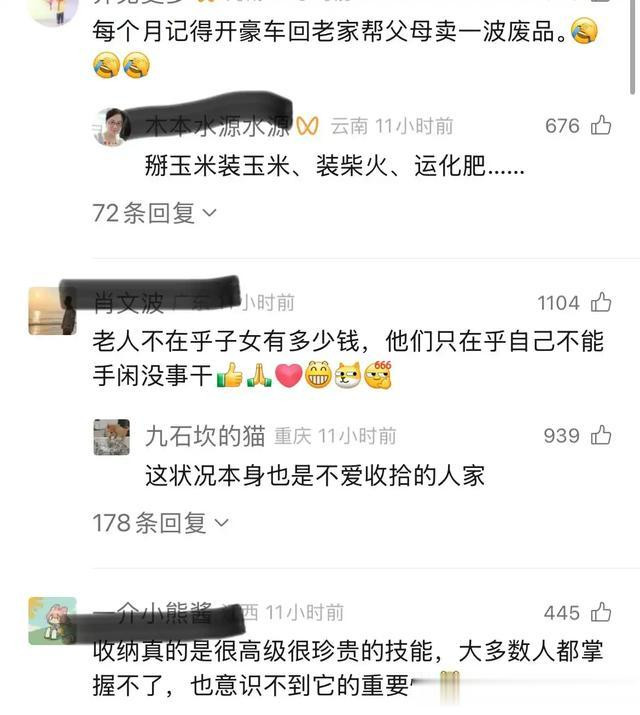The width and height of the screenshot is (640, 715).
Task: Tap the comment starting 收纳真的是很高级
Action: [348, 668]
